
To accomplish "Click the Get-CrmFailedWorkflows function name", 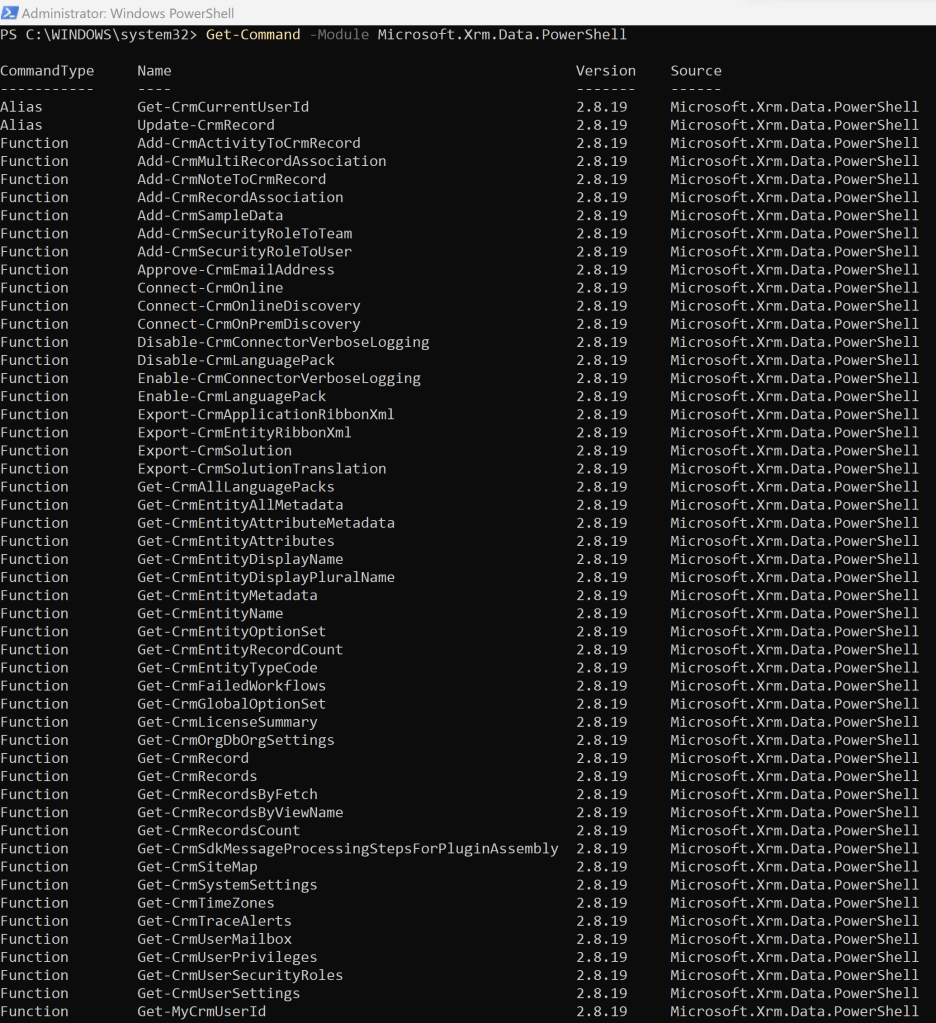I will coord(231,686).
